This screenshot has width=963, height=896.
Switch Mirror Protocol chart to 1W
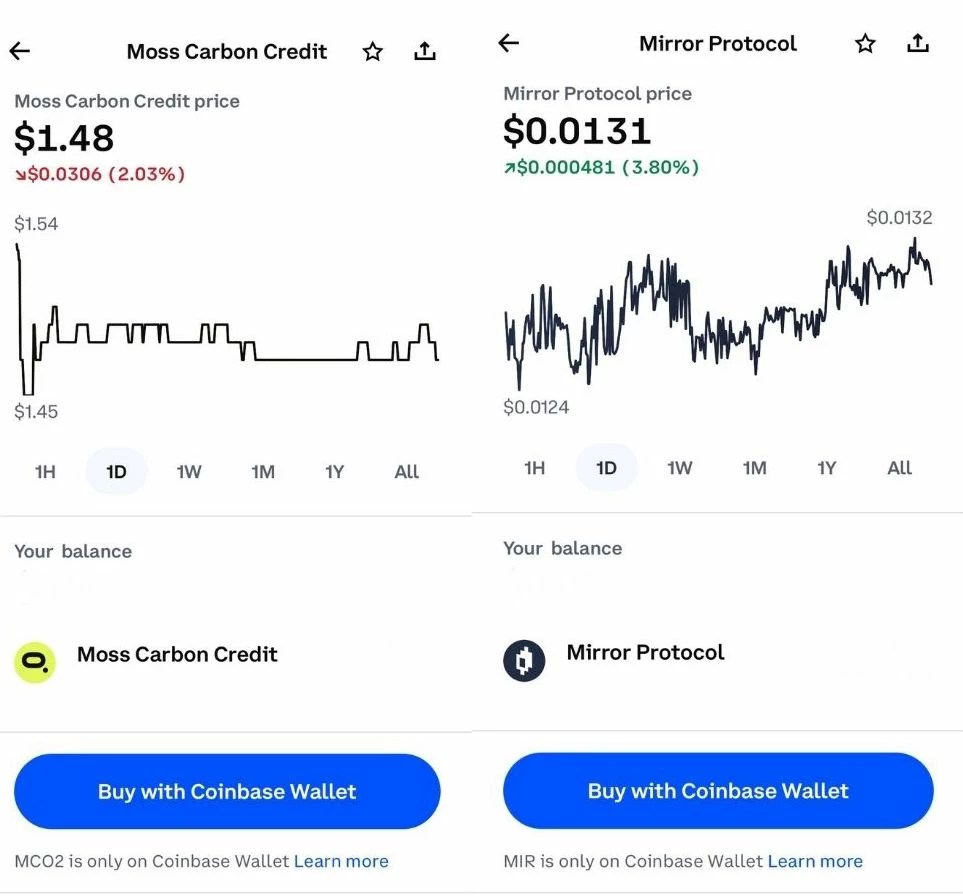click(x=679, y=468)
